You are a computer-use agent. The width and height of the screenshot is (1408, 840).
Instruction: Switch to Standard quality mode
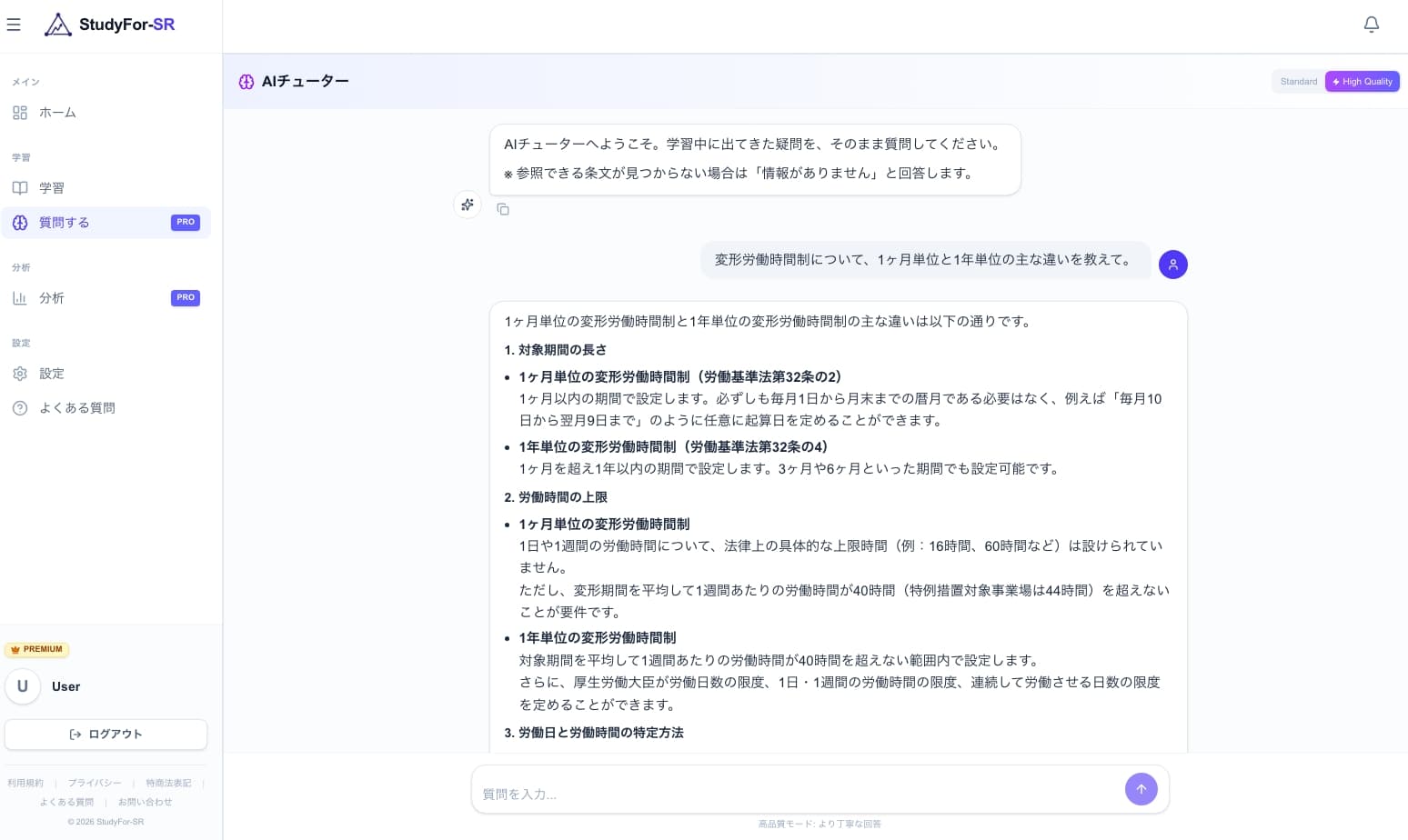1298,81
